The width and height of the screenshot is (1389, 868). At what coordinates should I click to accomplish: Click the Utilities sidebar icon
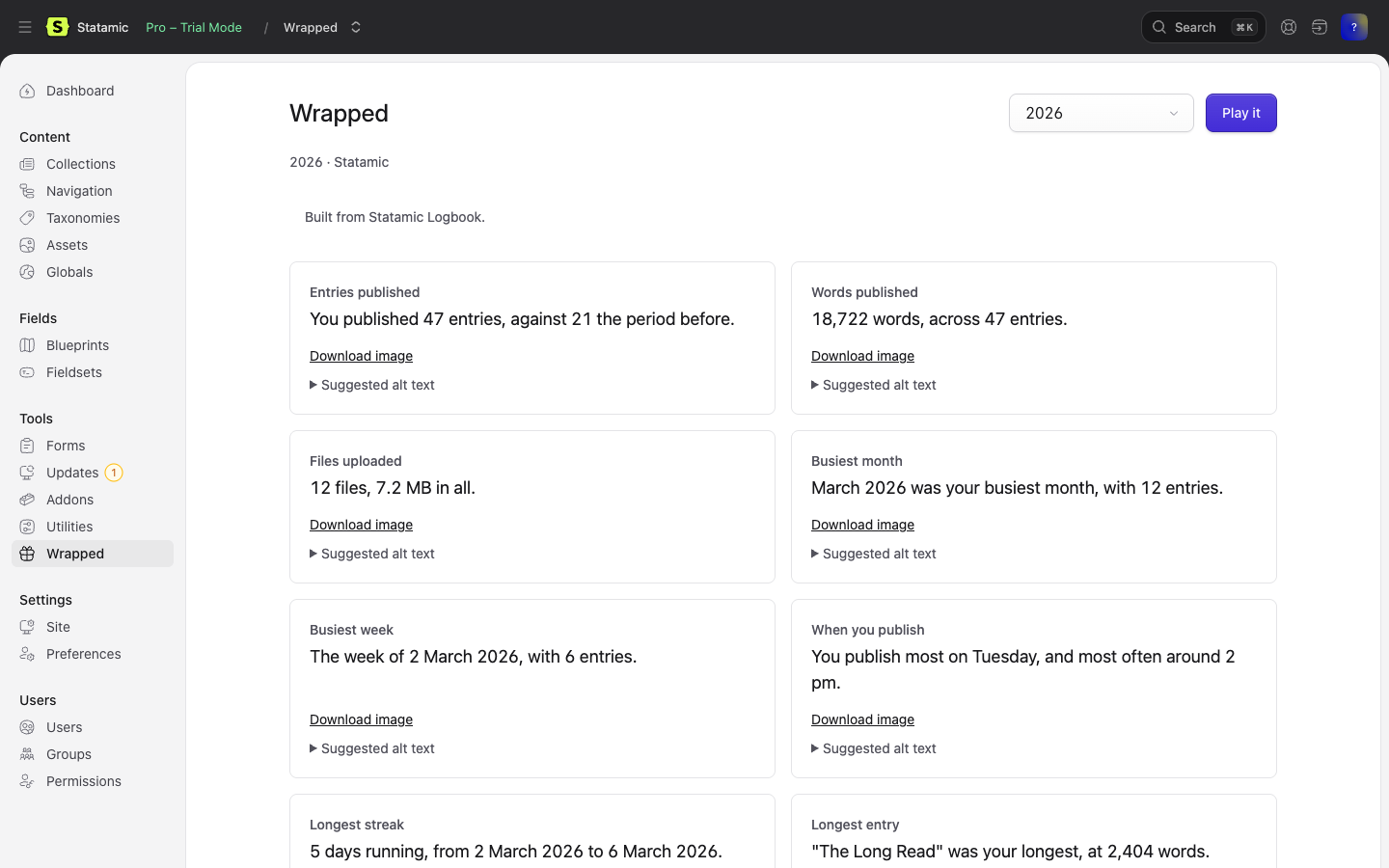(27, 527)
